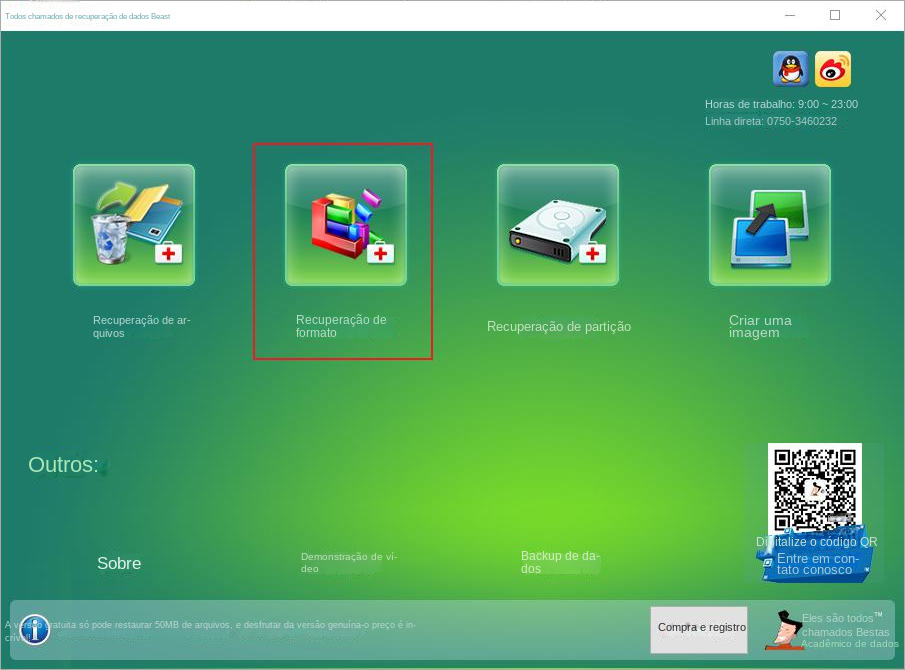Click the free version notice banner
The width and height of the screenshot is (905, 670).
(300, 625)
